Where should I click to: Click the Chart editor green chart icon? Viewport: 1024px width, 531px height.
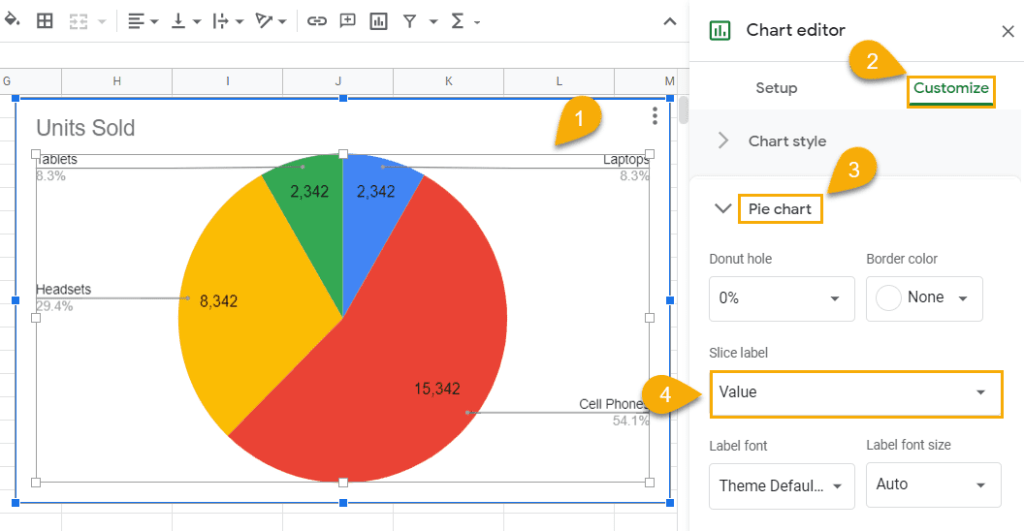pyautogui.click(x=720, y=30)
